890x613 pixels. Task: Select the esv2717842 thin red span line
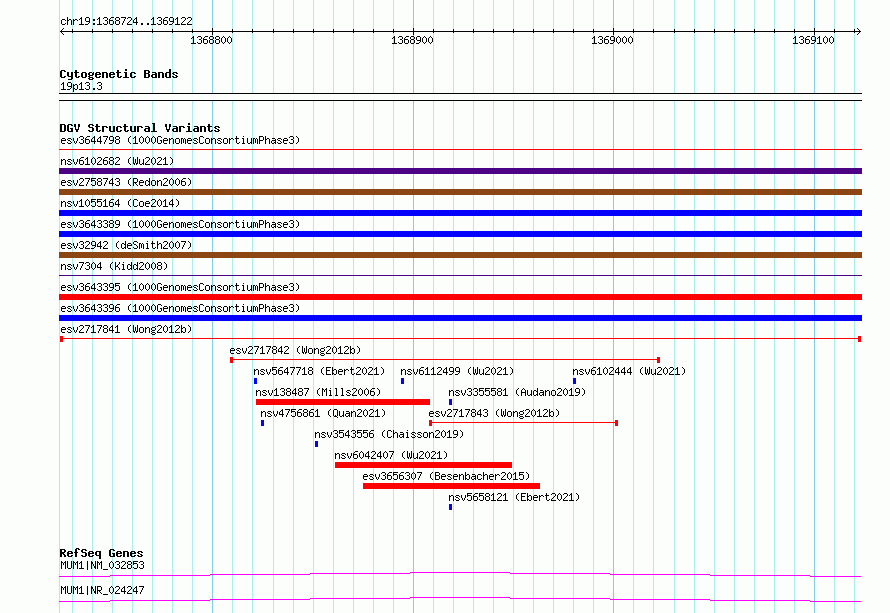point(445,360)
